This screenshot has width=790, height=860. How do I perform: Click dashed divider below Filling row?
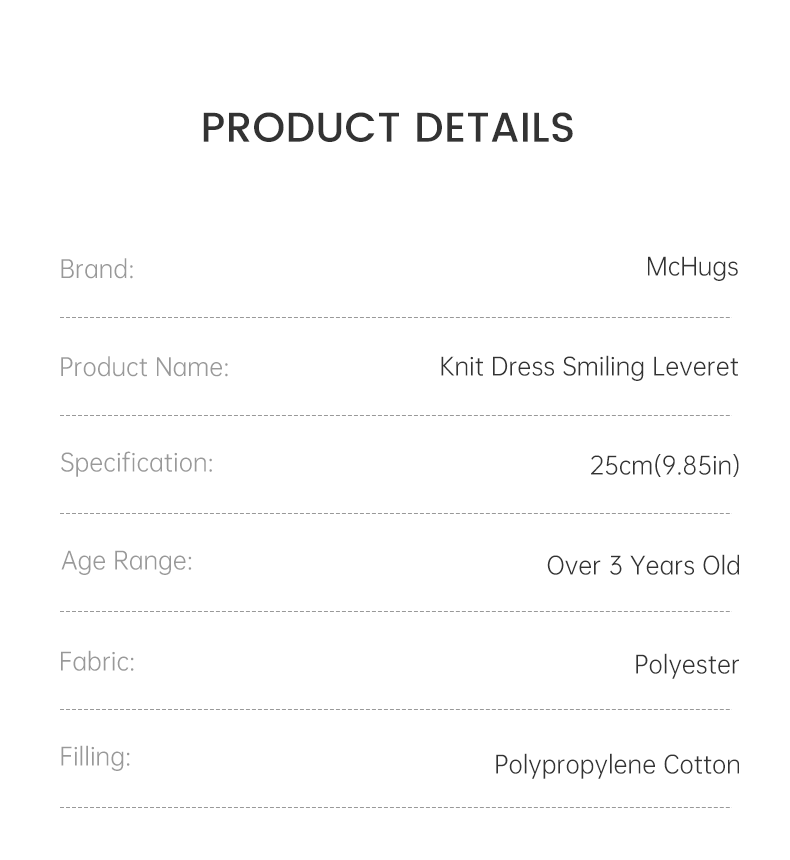click(395, 807)
